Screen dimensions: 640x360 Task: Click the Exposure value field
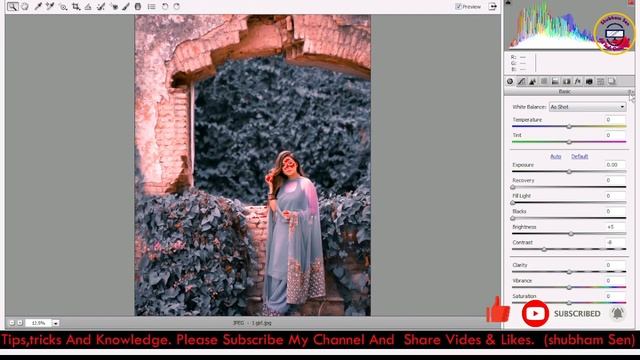click(x=615, y=164)
